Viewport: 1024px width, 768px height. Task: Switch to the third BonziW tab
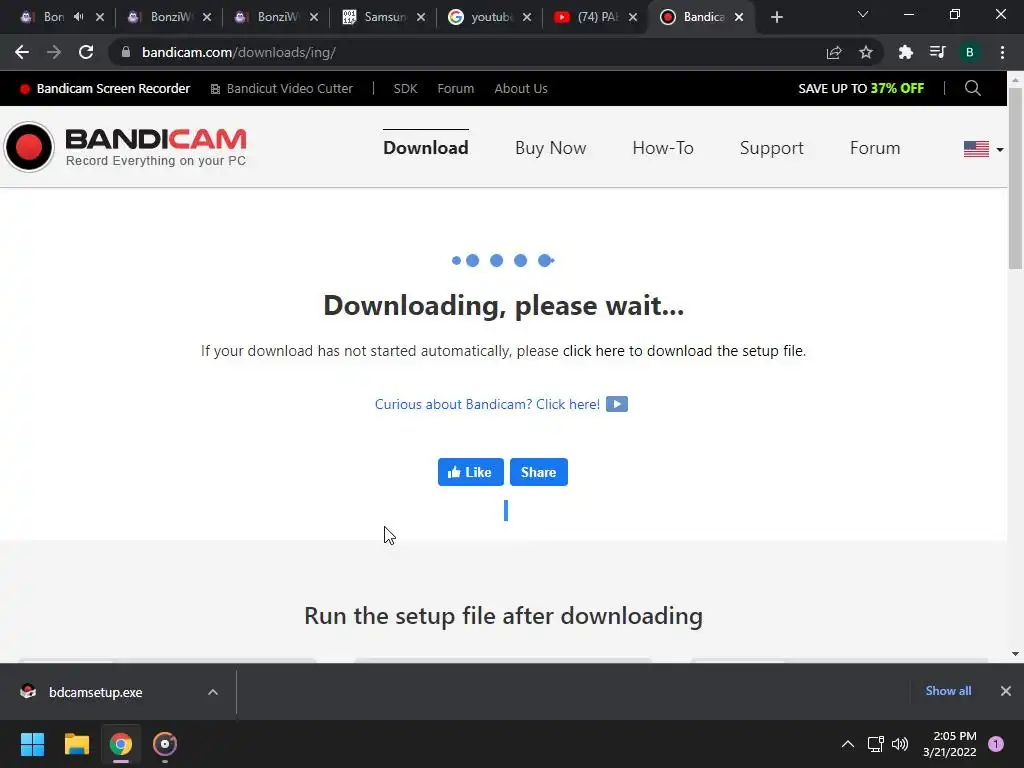pos(278,17)
